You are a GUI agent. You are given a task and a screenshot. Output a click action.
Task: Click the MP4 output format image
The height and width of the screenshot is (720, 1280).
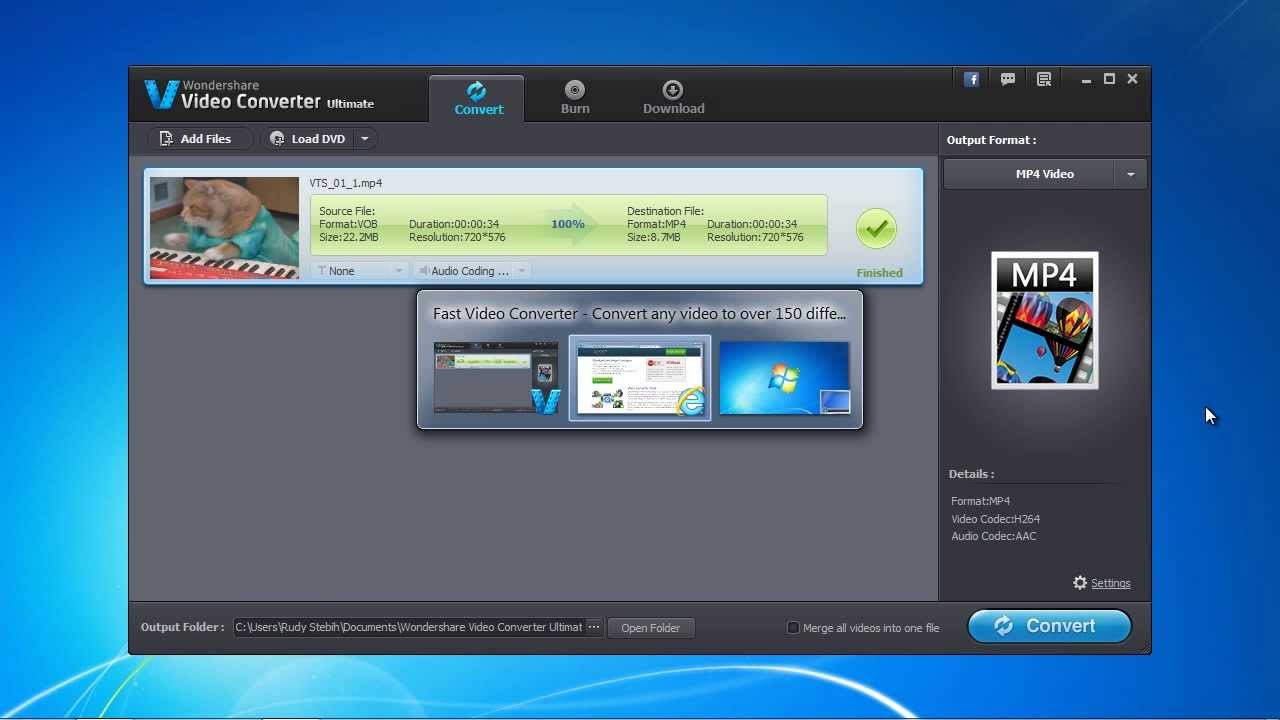[1045, 320]
